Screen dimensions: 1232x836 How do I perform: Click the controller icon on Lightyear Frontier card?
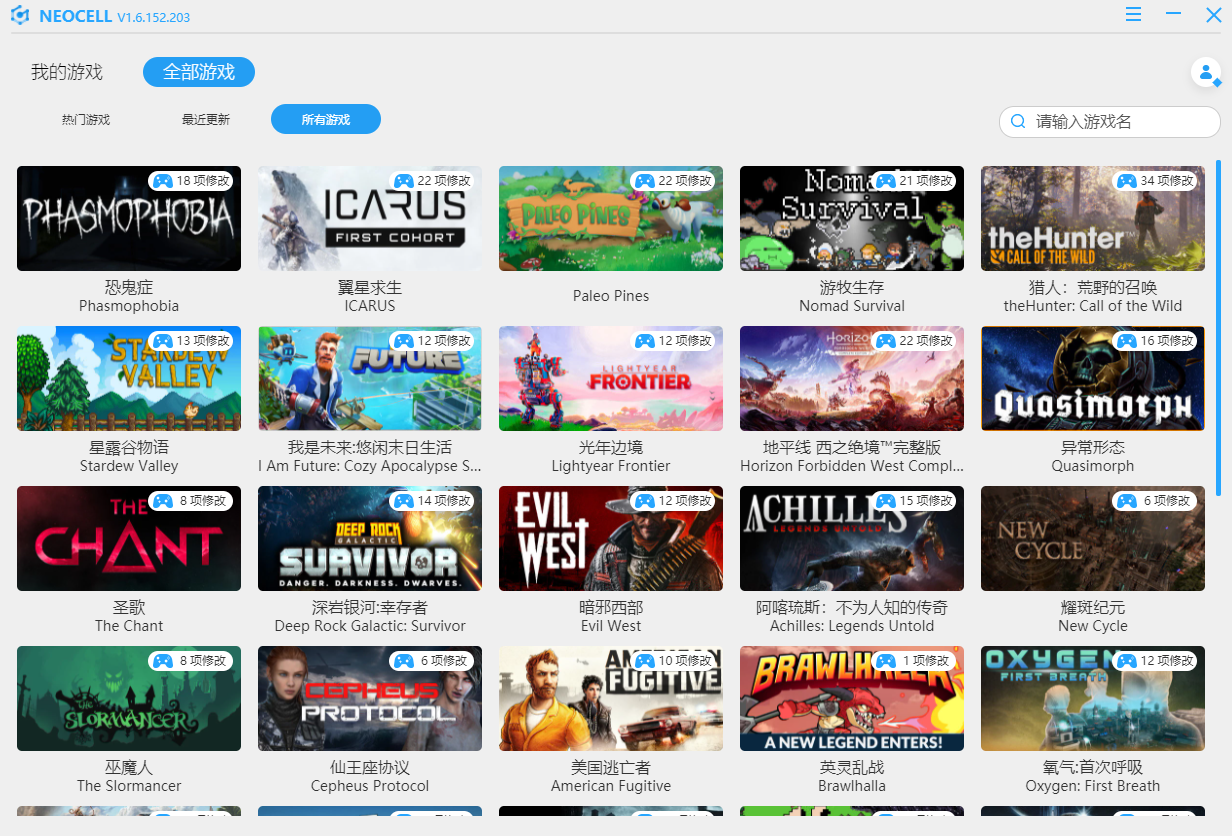[644, 341]
